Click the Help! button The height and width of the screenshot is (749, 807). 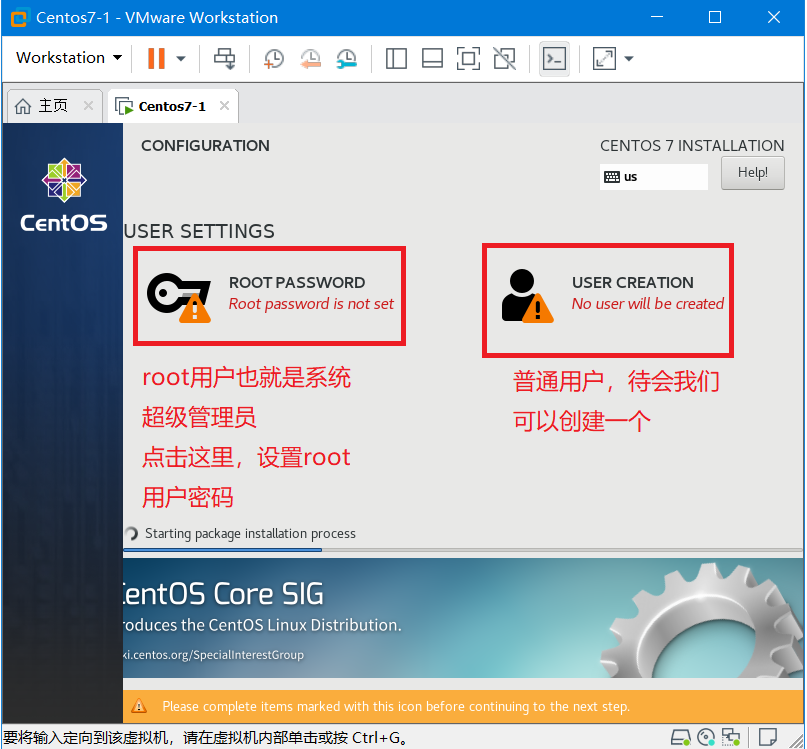752,173
